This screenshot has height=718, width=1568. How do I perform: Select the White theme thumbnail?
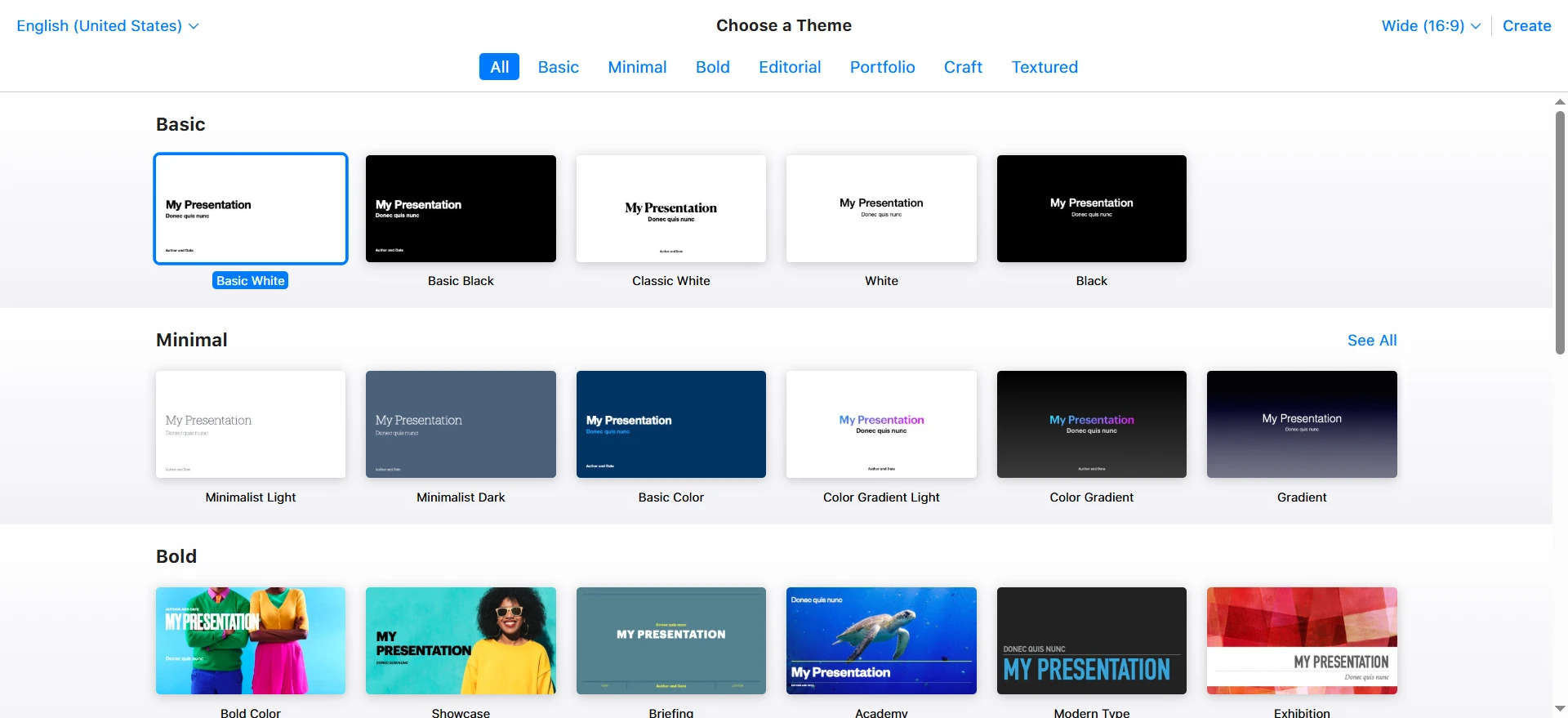pos(881,209)
